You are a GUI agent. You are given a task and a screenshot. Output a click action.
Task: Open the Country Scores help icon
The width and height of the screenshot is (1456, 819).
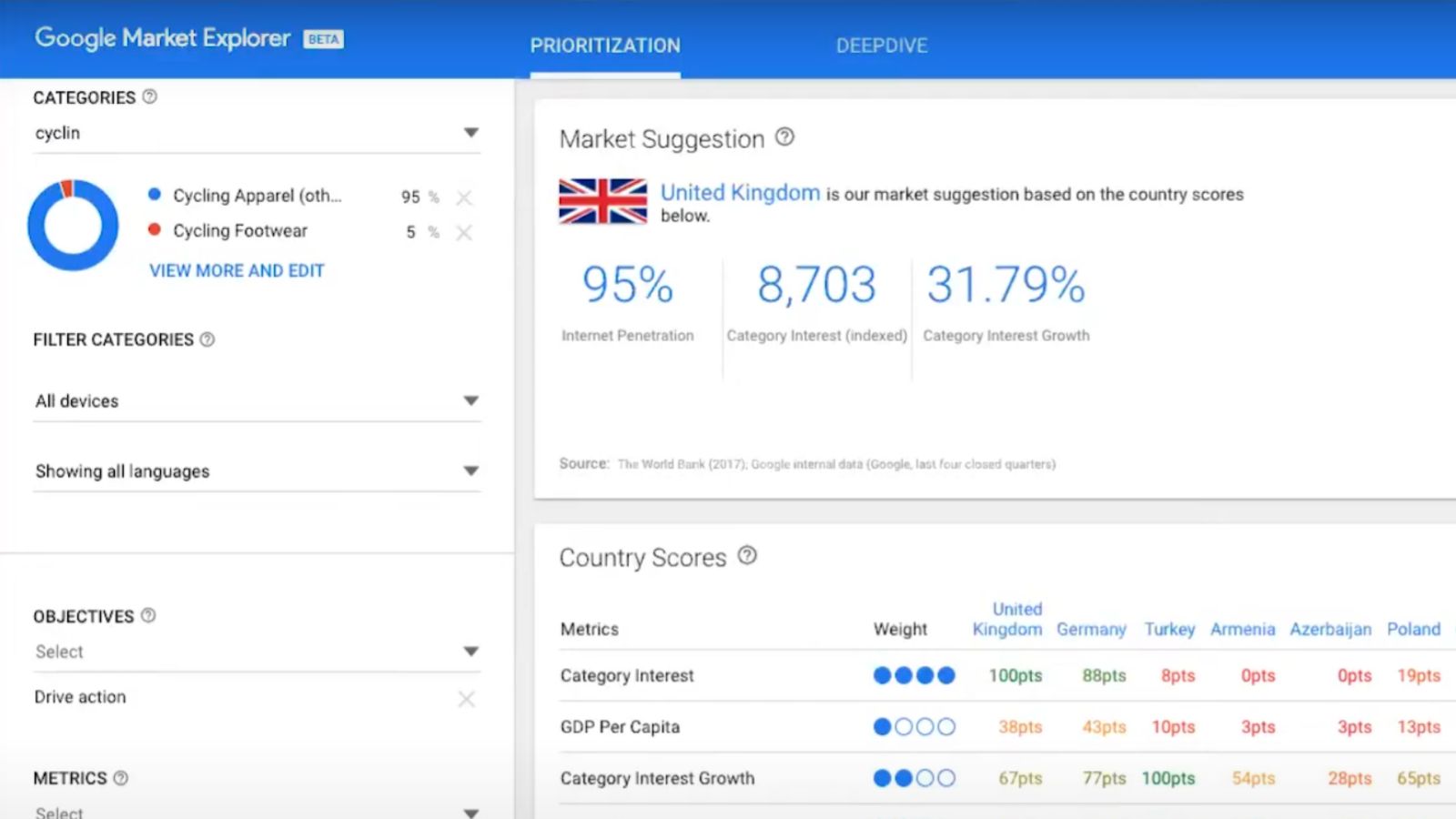point(747,555)
